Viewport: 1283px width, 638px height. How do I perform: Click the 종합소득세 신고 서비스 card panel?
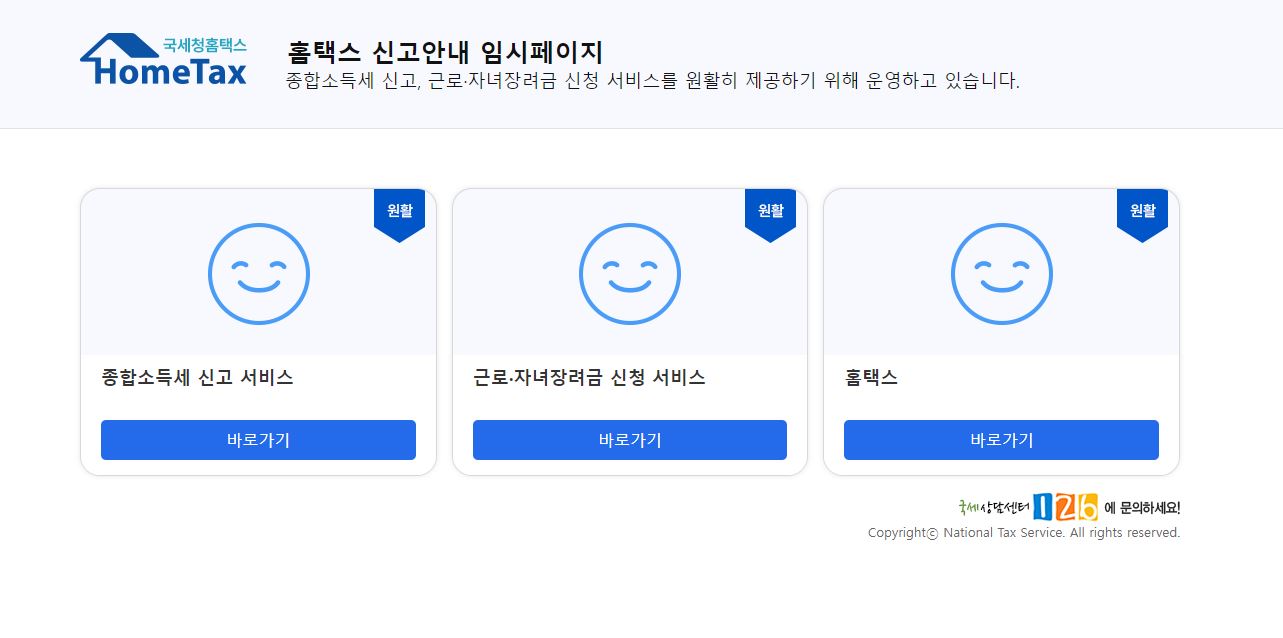[x=258, y=330]
